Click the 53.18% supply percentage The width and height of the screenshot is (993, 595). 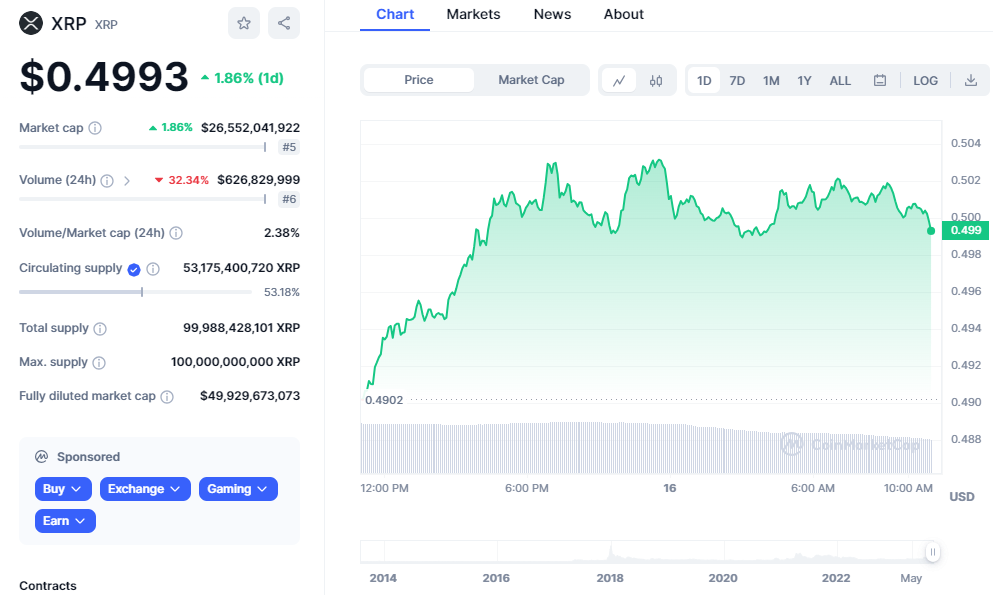click(282, 292)
